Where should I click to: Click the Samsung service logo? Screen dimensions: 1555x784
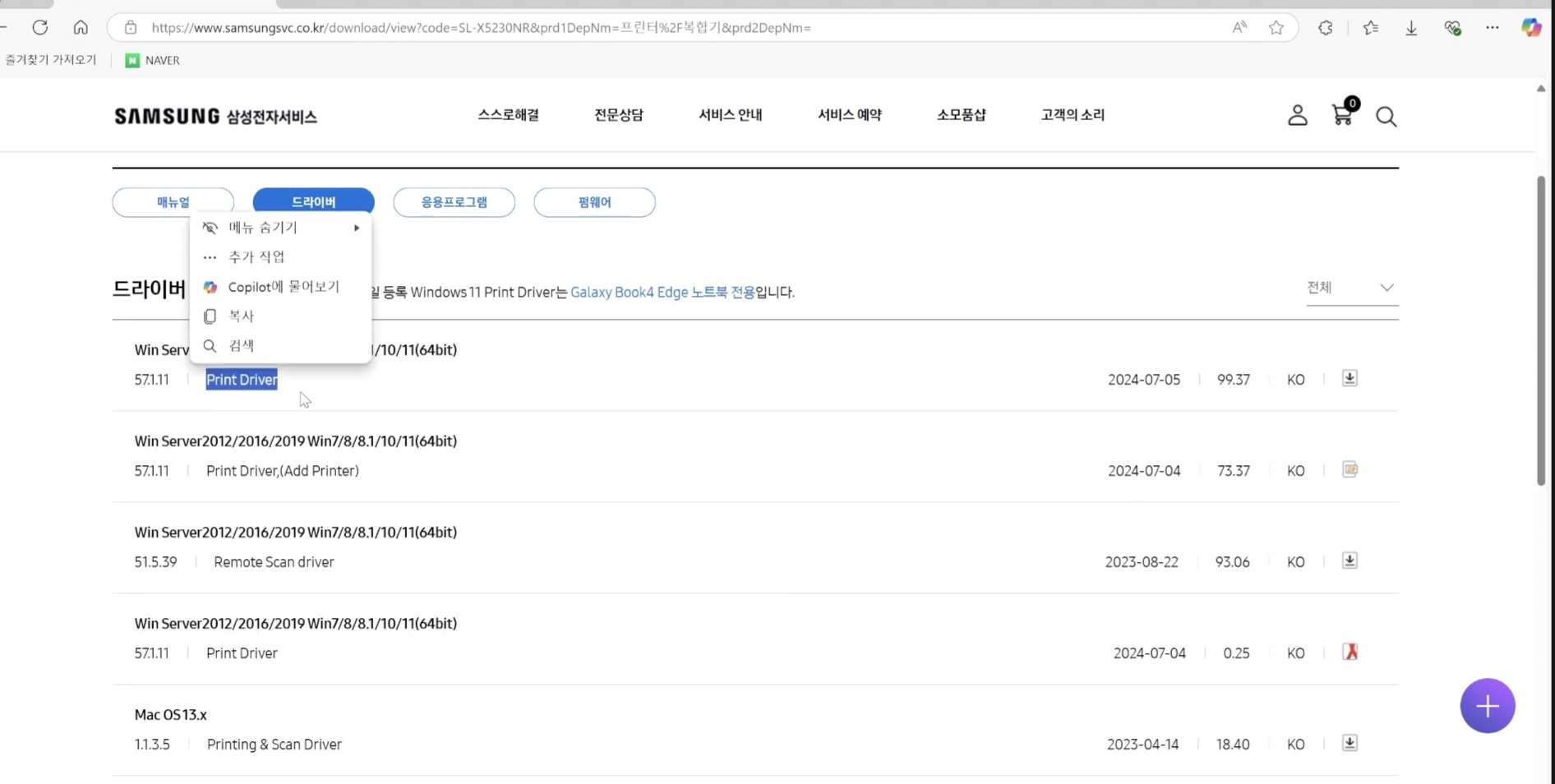coord(215,116)
